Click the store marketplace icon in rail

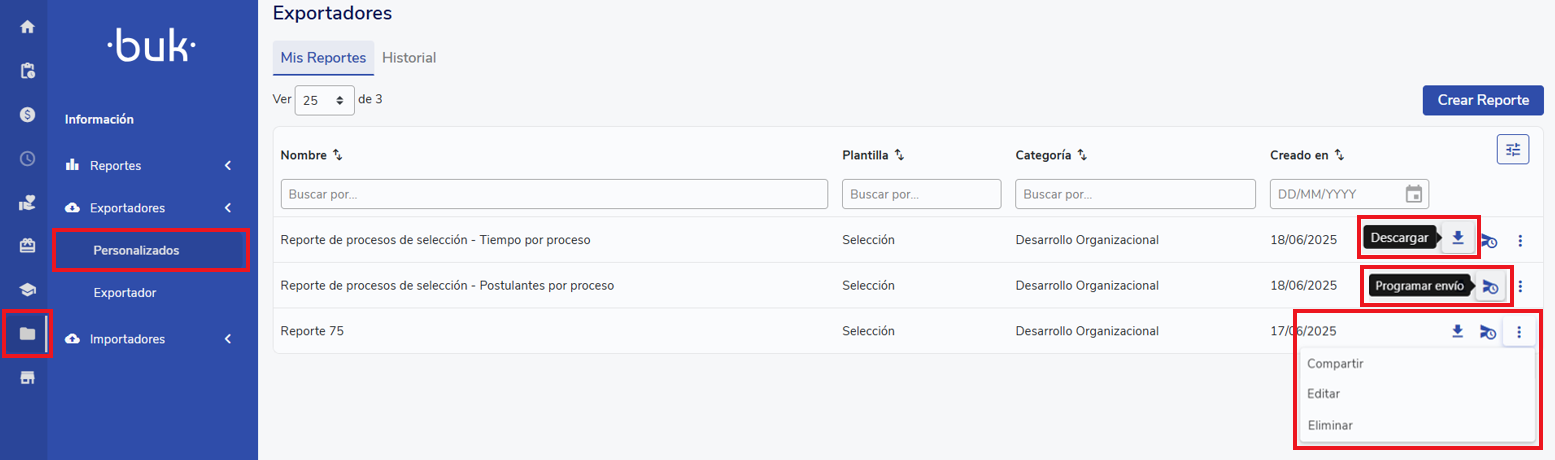pos(28,377)
